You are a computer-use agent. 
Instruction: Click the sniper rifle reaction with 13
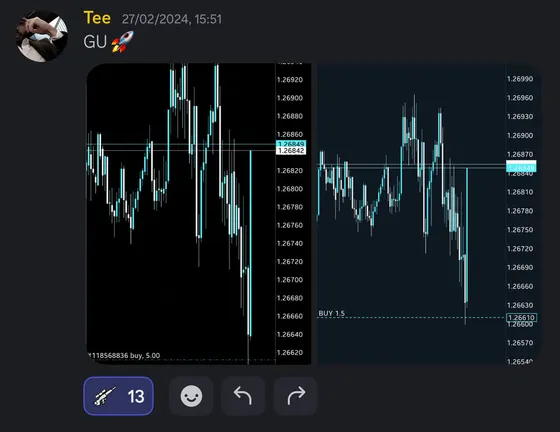tap(119, 396)
